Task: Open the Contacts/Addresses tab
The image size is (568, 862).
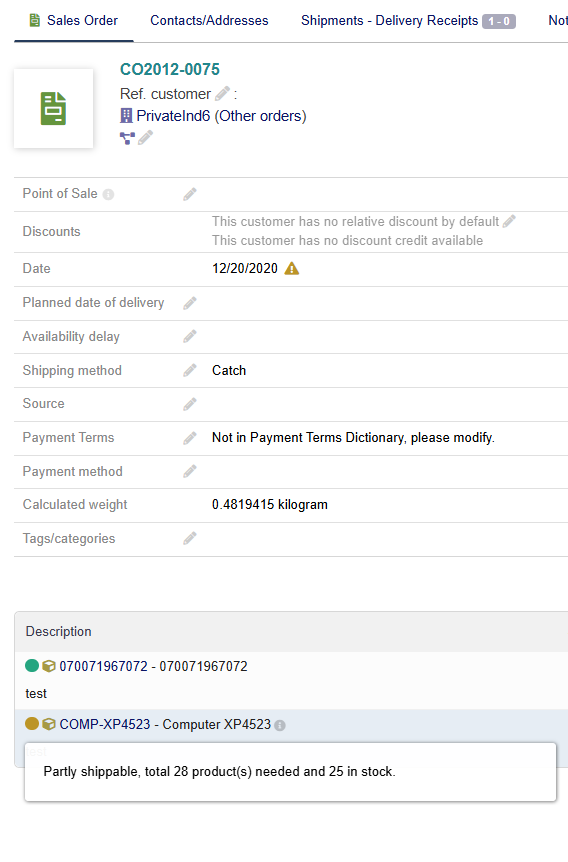Action: pyautogui.click(x=209, y=20)
